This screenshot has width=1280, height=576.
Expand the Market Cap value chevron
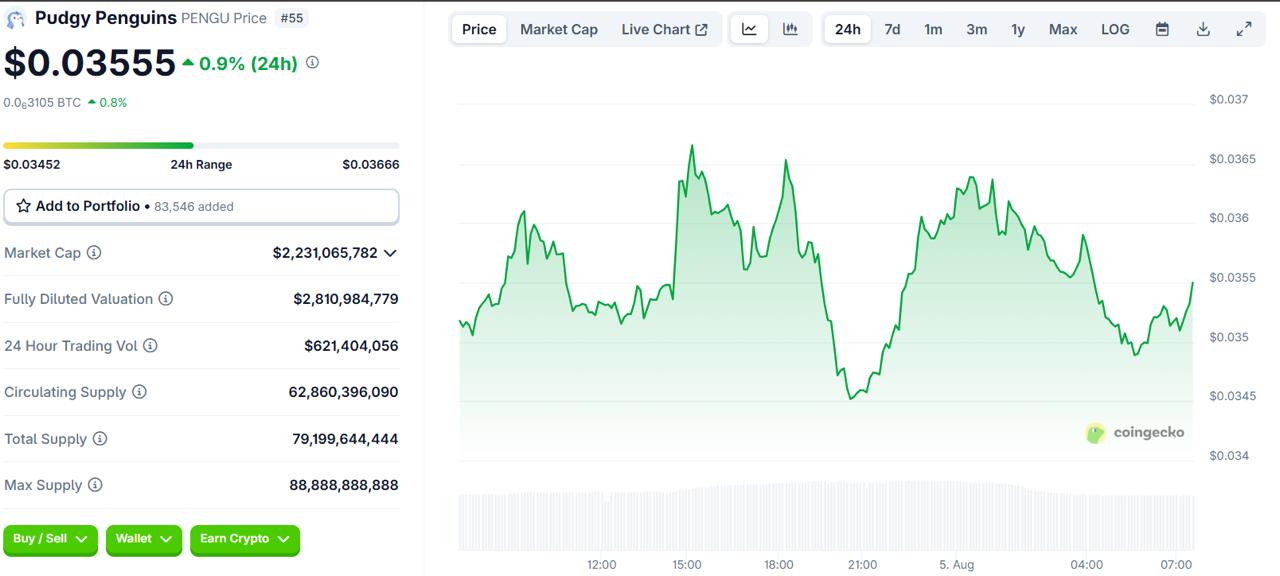click(x=390, y=253)
